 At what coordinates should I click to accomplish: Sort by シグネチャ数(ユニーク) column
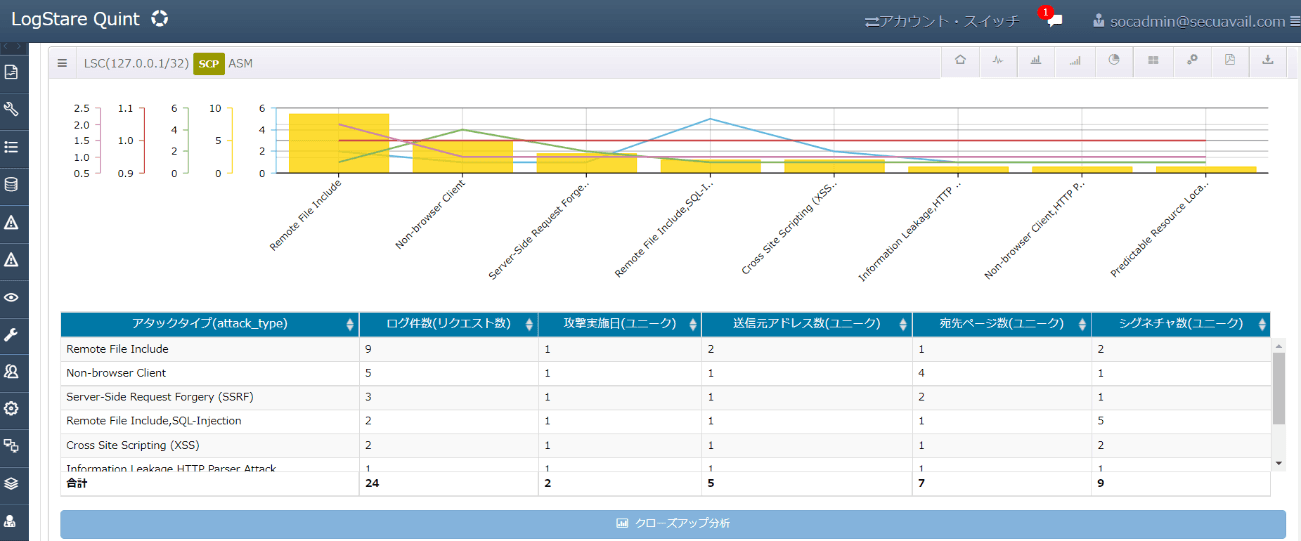pos(1180,324)
